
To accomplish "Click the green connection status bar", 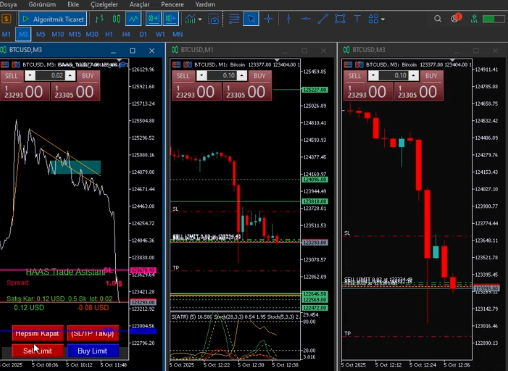I will click(493, 19).
